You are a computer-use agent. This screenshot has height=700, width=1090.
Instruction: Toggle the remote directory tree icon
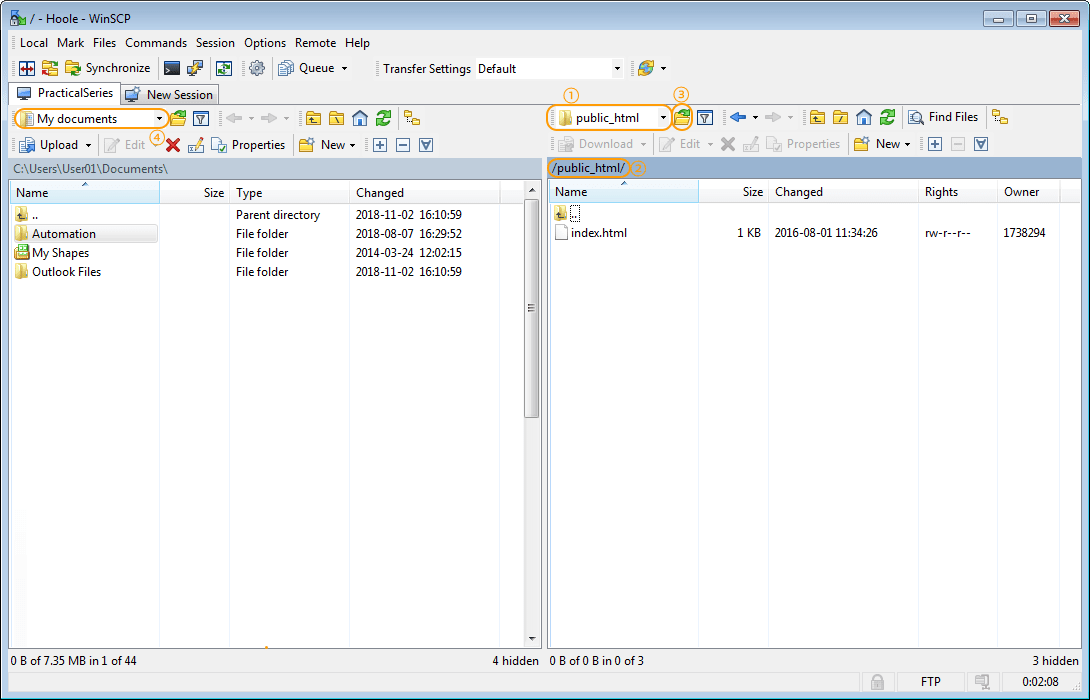click(1000, 117)
